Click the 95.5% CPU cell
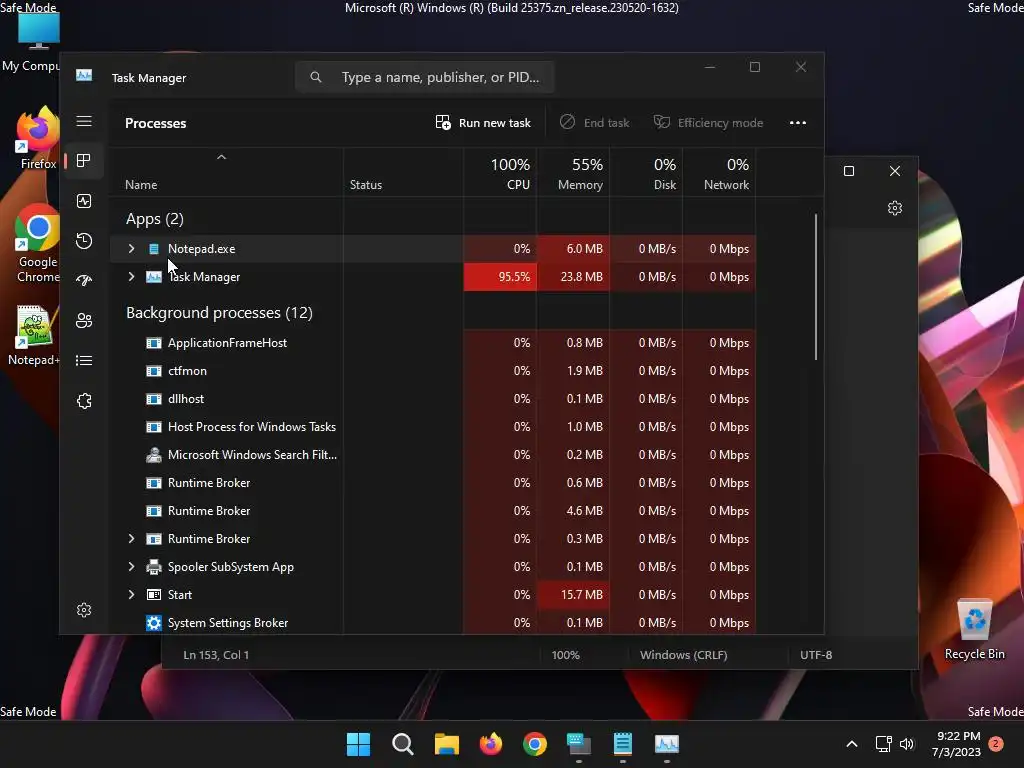This screenshot has height=768, width=1024. [x=500, y=277]
